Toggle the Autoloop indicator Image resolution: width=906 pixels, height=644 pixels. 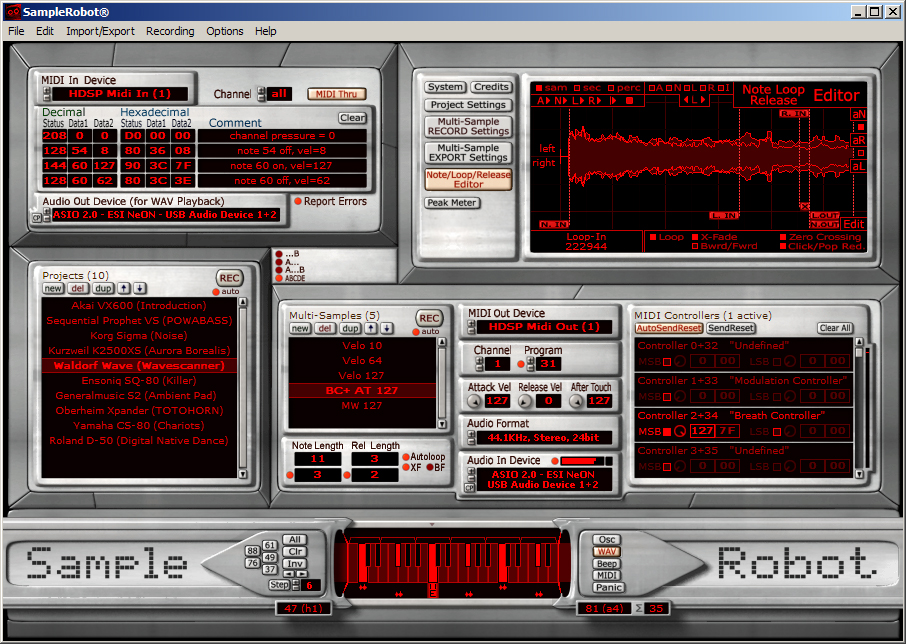tap(405, 456)
